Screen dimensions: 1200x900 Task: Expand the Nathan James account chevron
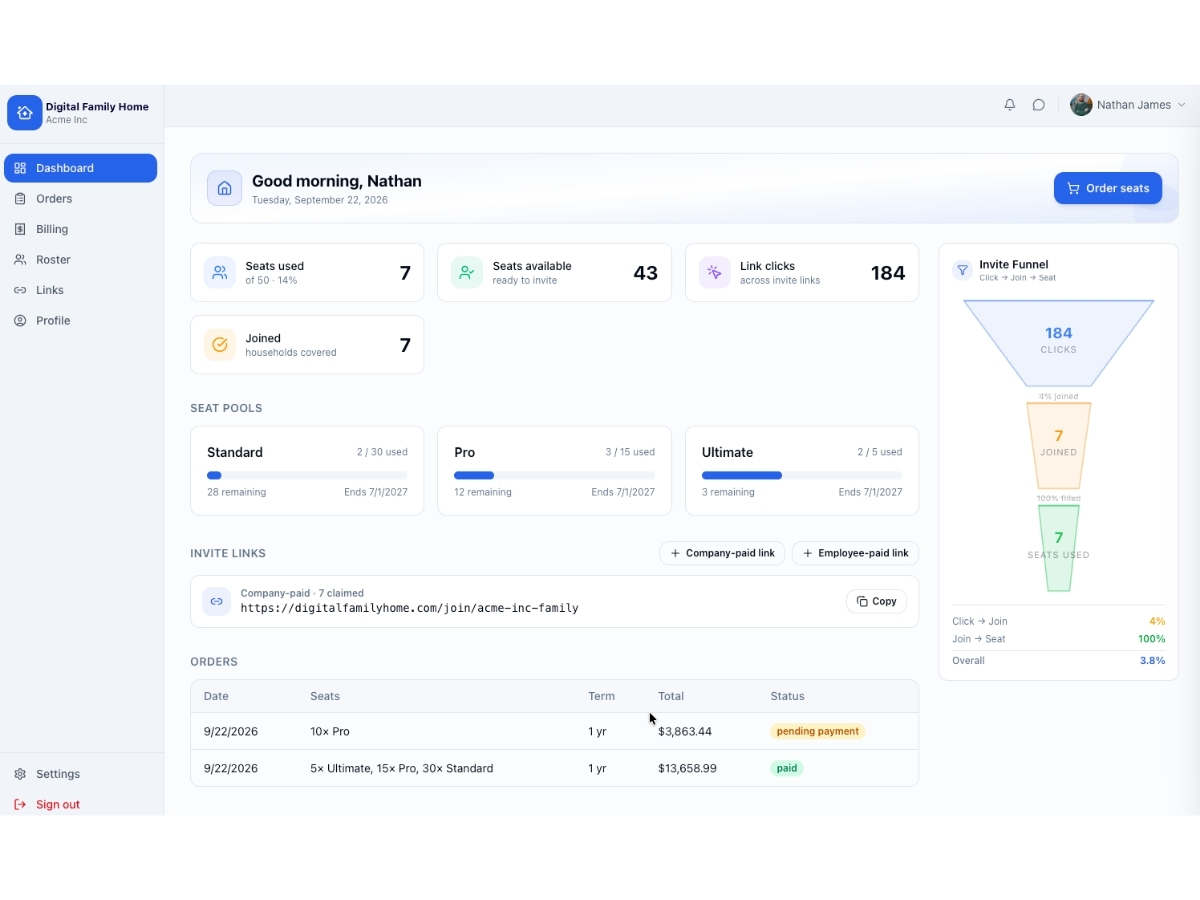point(1181,105)
